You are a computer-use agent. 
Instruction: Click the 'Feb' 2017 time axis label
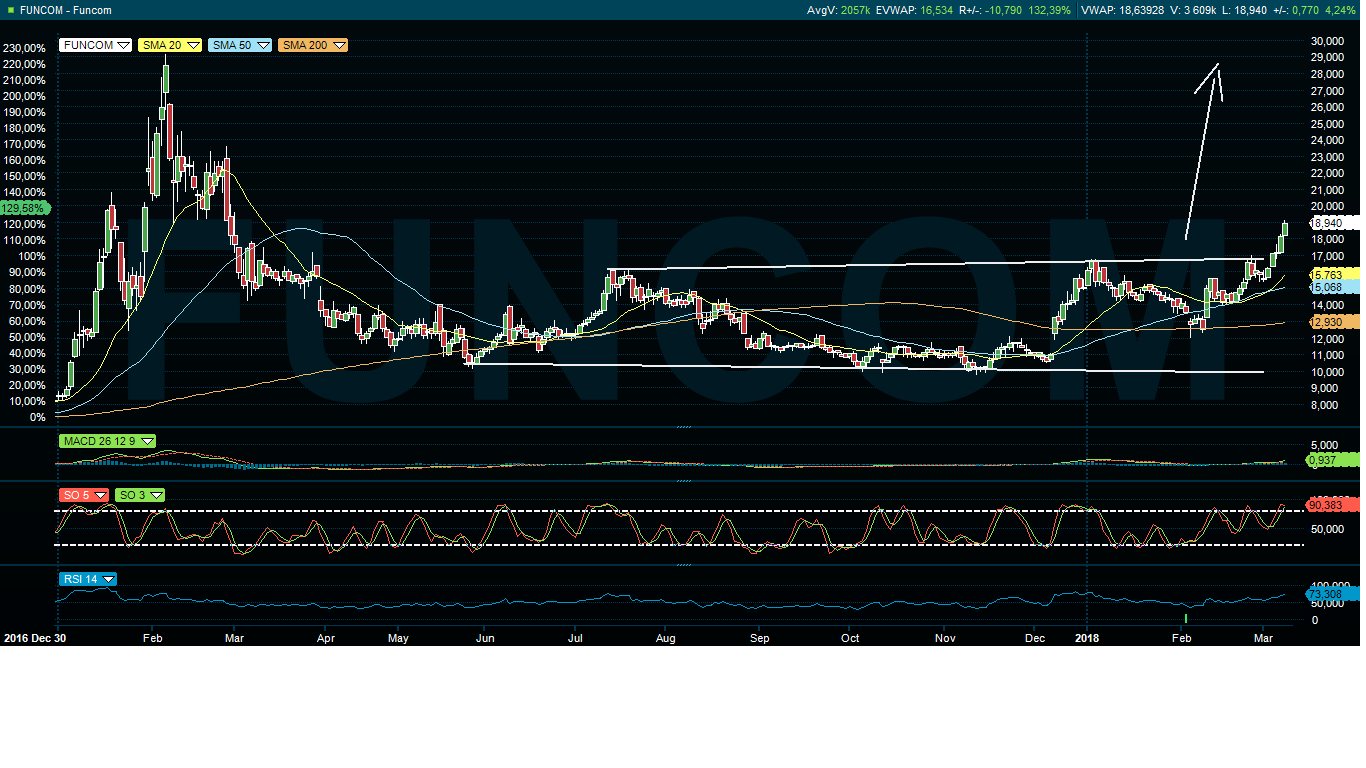tap(152, 637)
